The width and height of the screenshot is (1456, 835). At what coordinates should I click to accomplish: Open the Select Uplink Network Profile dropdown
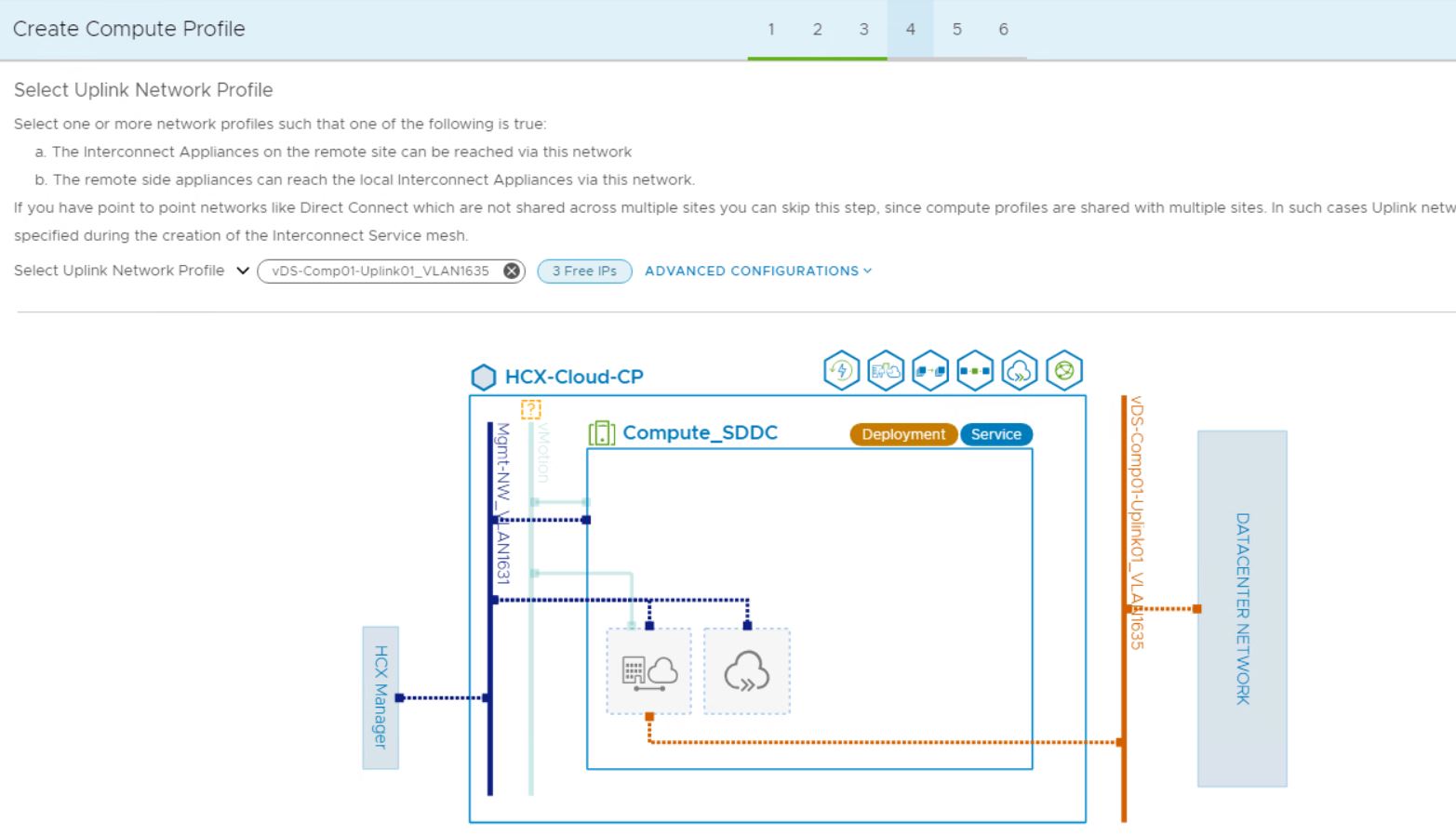pos(243,271)
